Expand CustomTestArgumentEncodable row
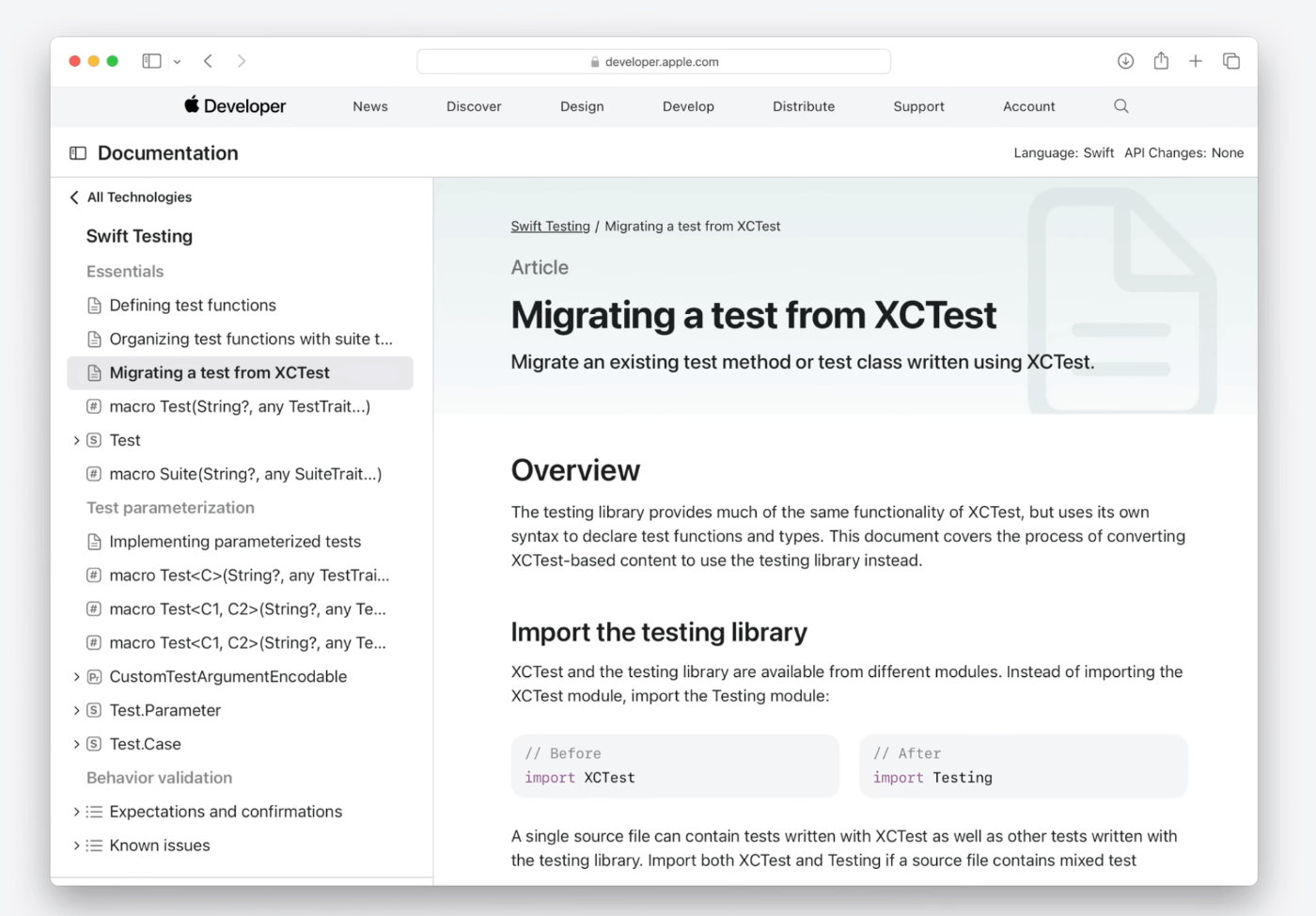The image size is (1316, 916). coord(76,677)
